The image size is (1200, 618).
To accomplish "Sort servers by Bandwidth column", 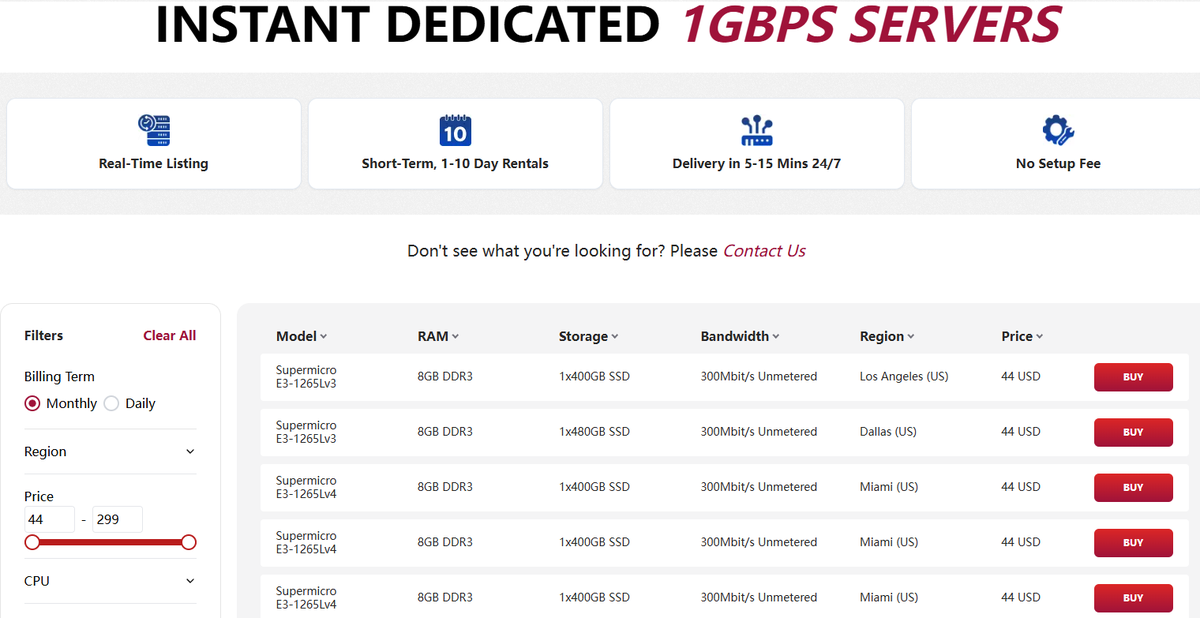I will [740, 336].
